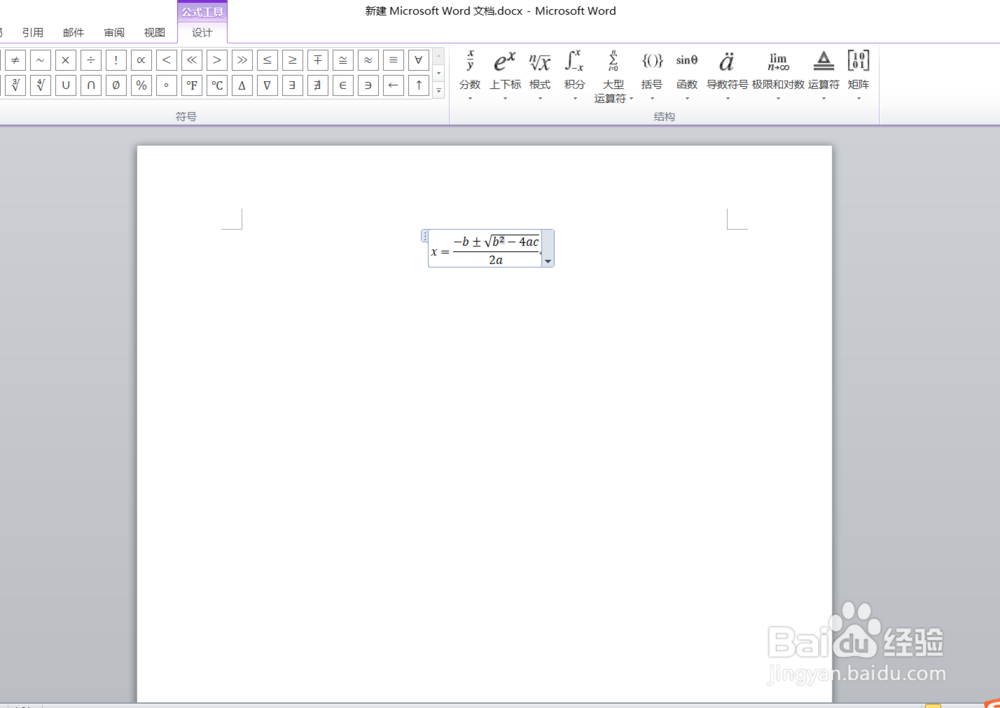The height and width of the screenshot is (708, 1000).
Task: Expand the symbol gallery with More button
Action: (x=438, y=91)
